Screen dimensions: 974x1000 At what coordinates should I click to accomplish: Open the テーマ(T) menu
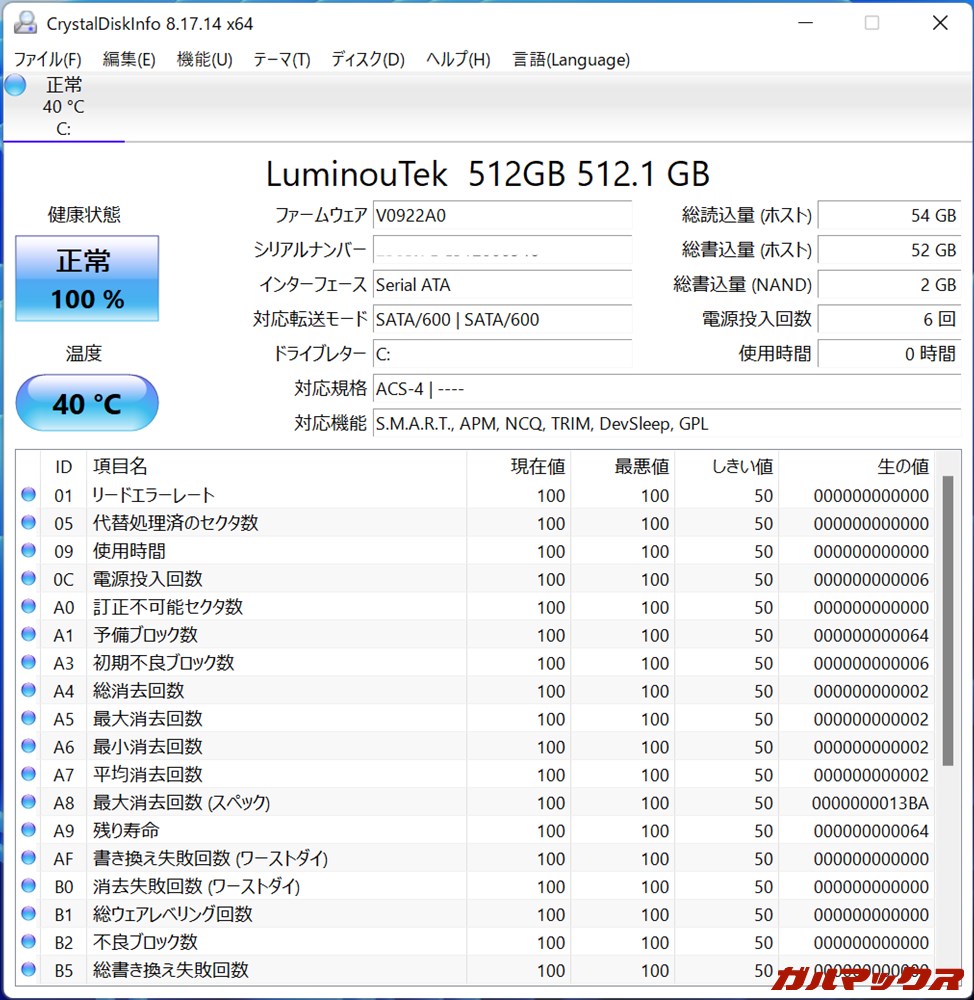(x=281, y=59)
